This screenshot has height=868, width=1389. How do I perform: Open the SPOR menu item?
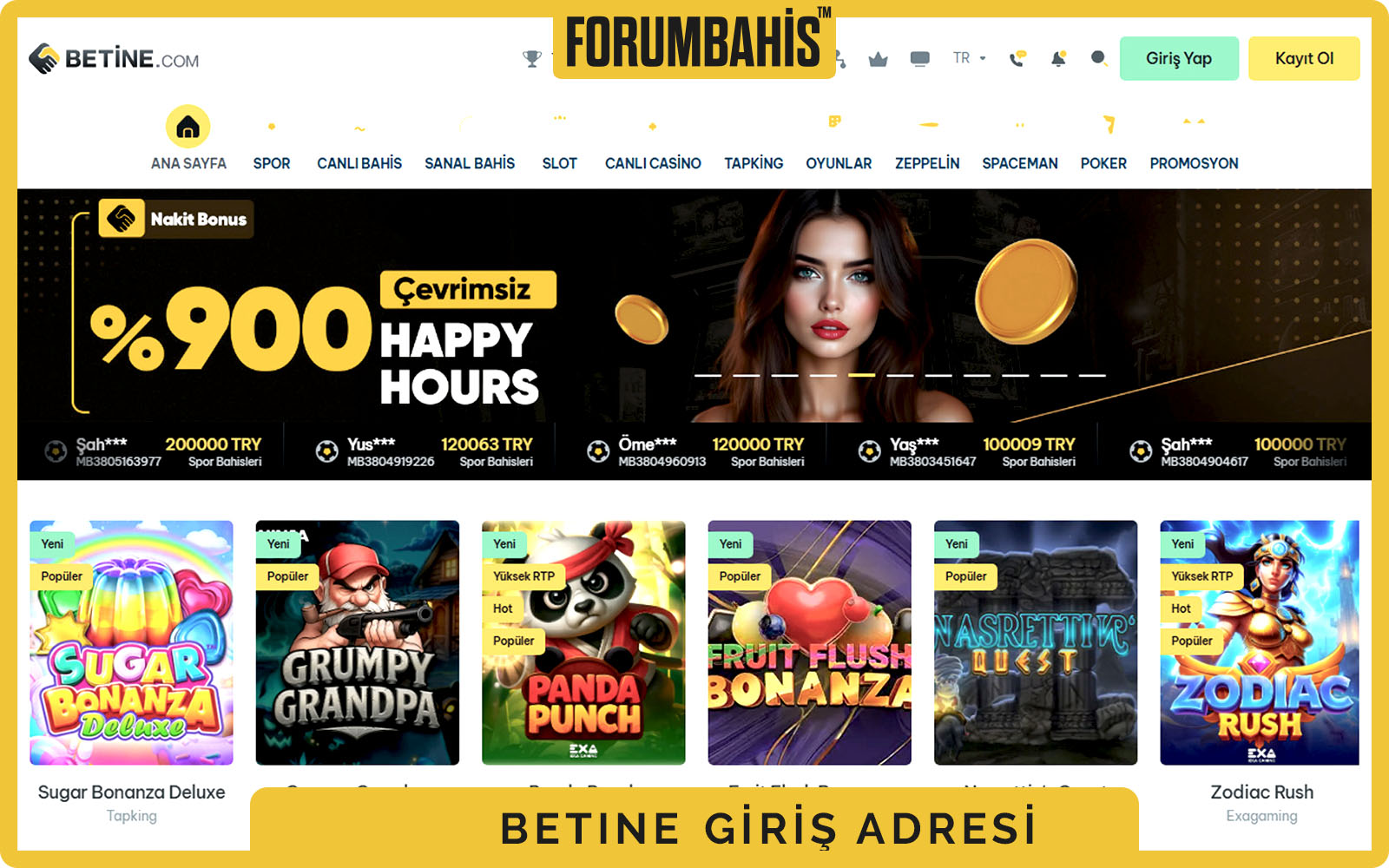272,163
